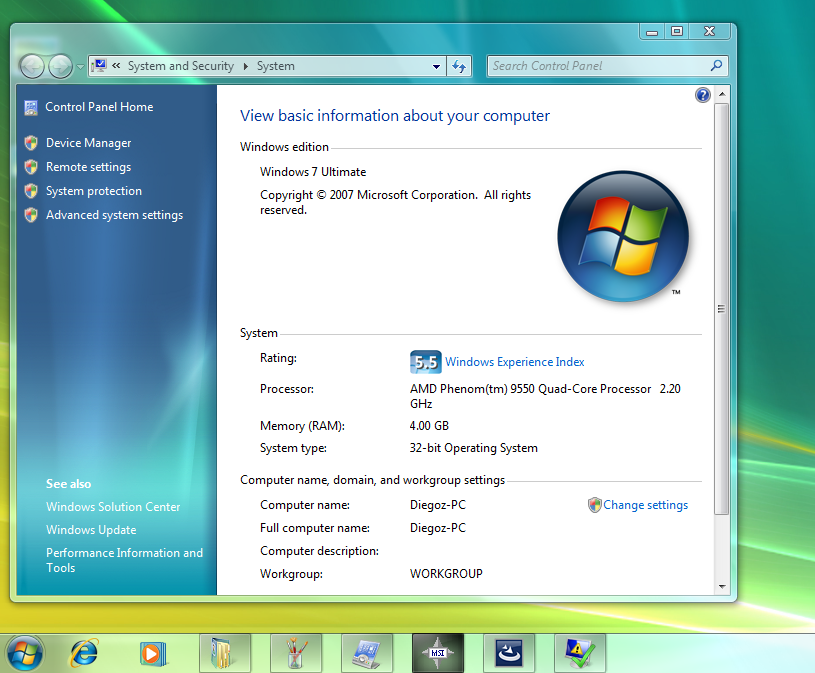This screenshot has height=673, width=815.
Task: Go to Control Panel Home
Action: click(x=99, y=107)
